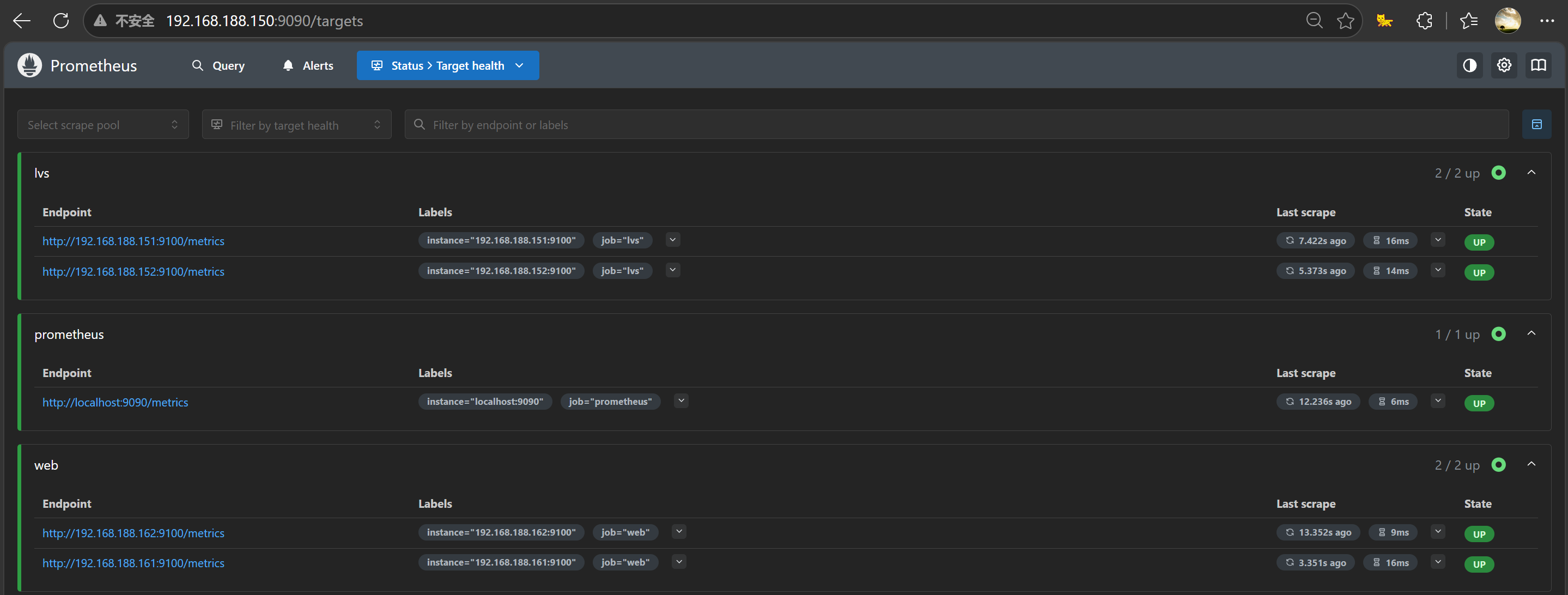Open the Status > Target health menu
The height and width of the screenshot is (595, 1568).
(448, 65)
